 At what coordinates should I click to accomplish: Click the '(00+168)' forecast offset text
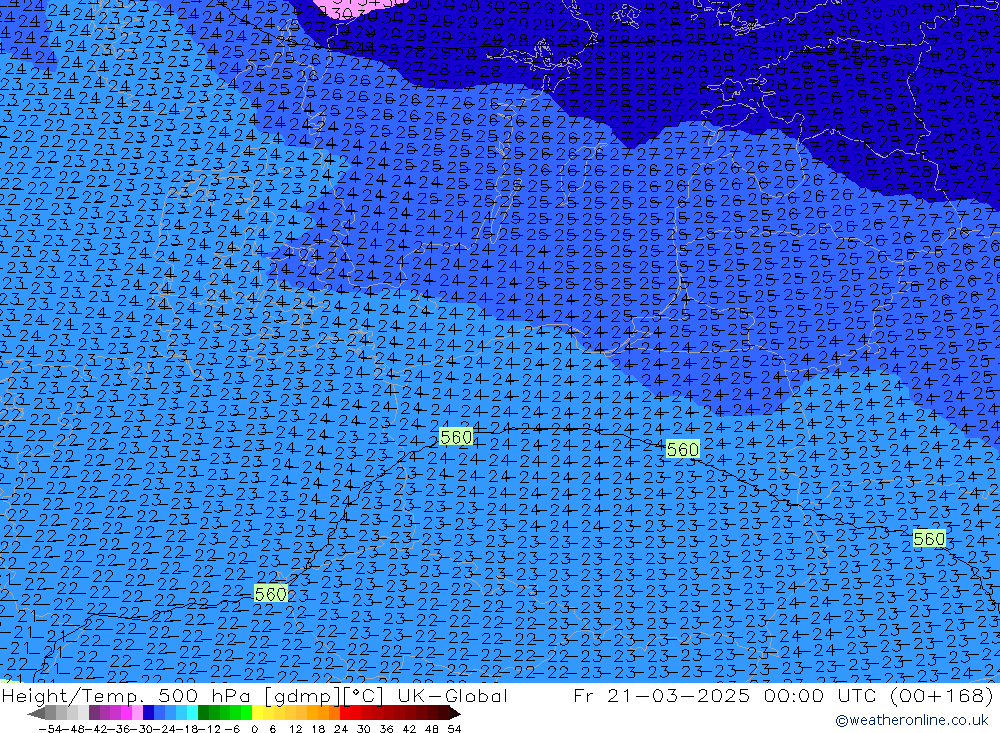point(941,696)
